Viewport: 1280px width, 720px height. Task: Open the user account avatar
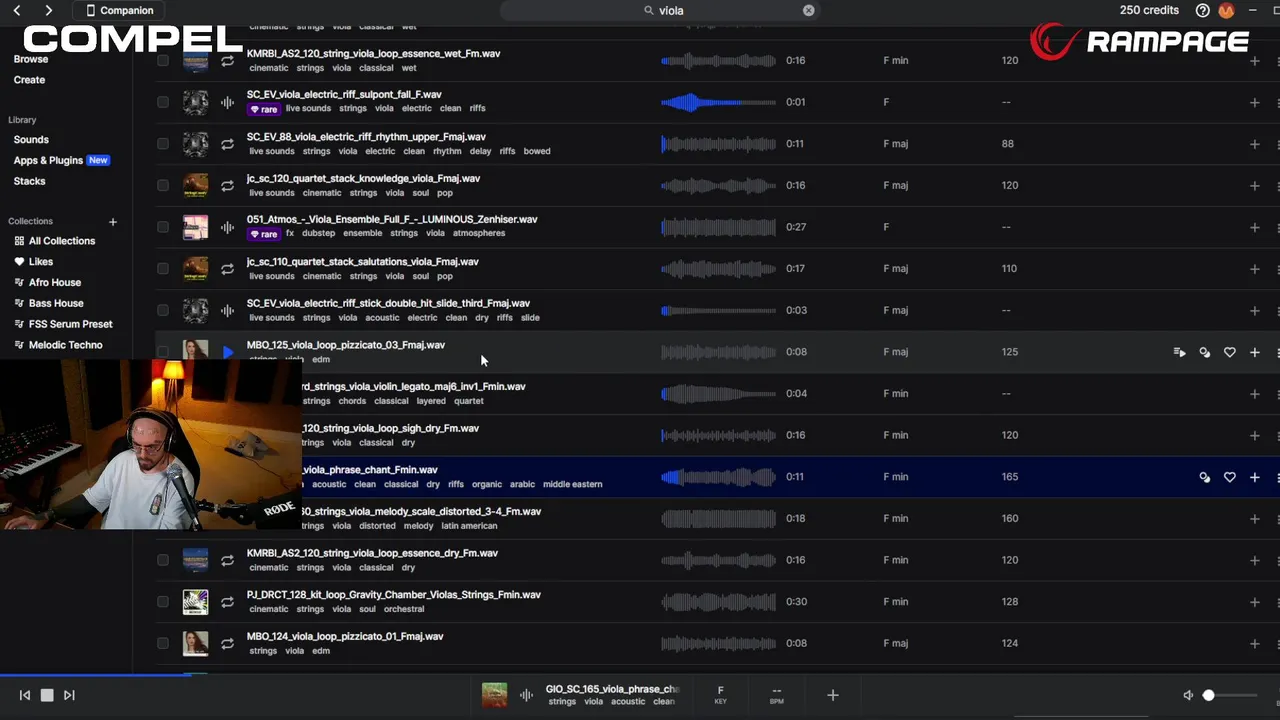(1226, 10)
